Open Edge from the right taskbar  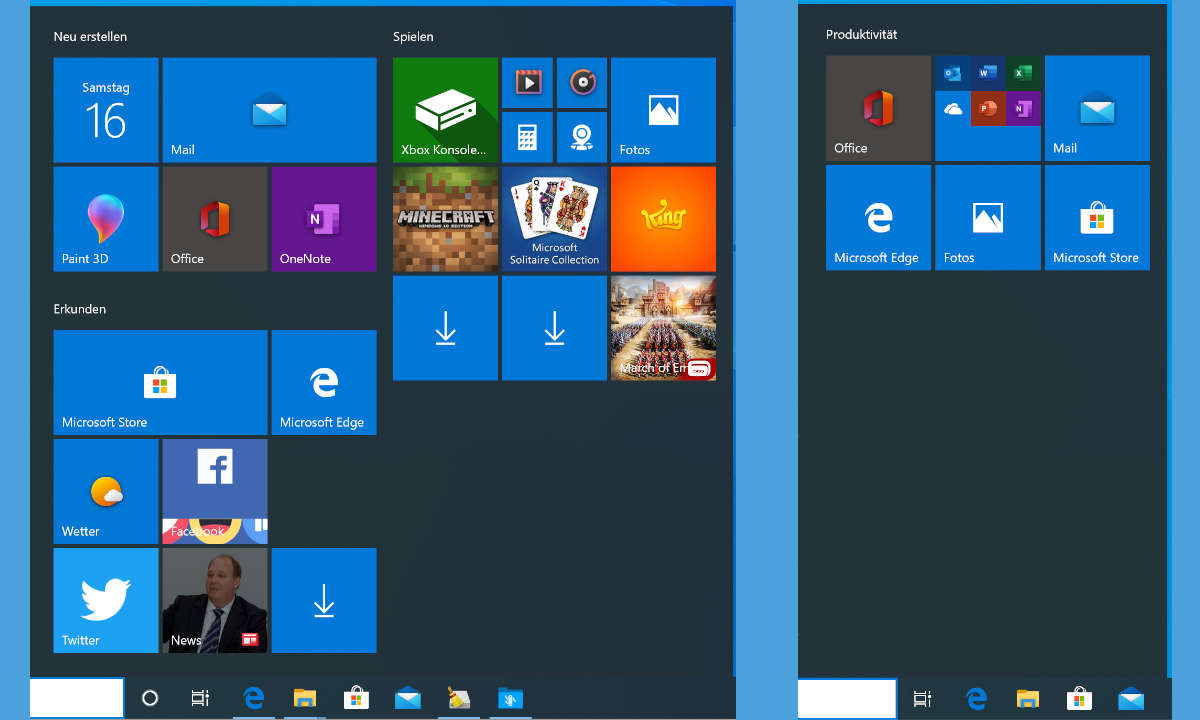click(x=976, y=698)
